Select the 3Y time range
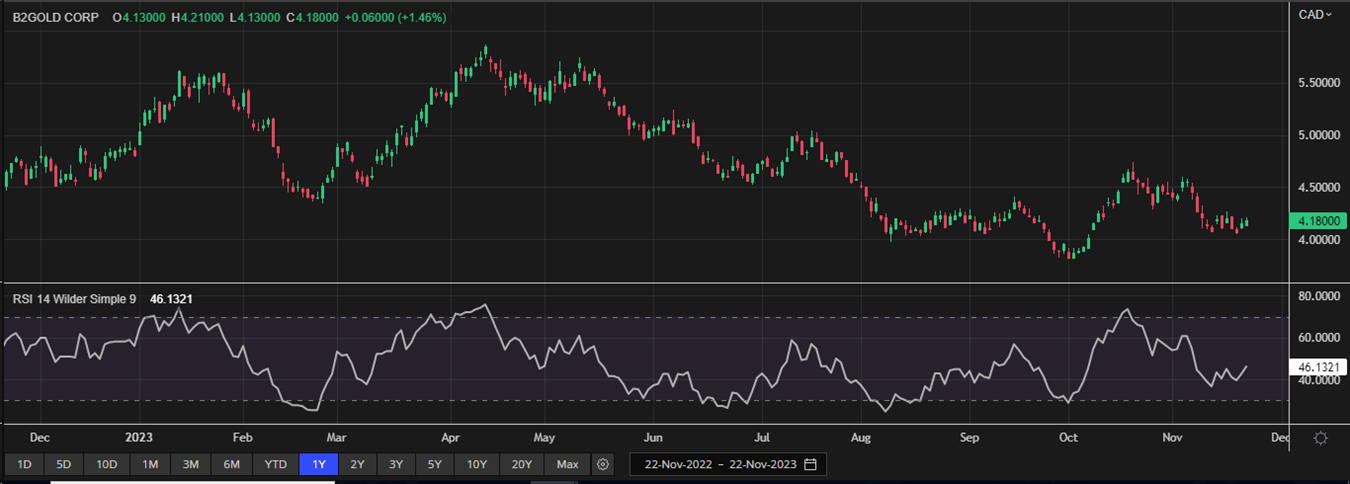 pyautogui.click(x=396, y=464)
